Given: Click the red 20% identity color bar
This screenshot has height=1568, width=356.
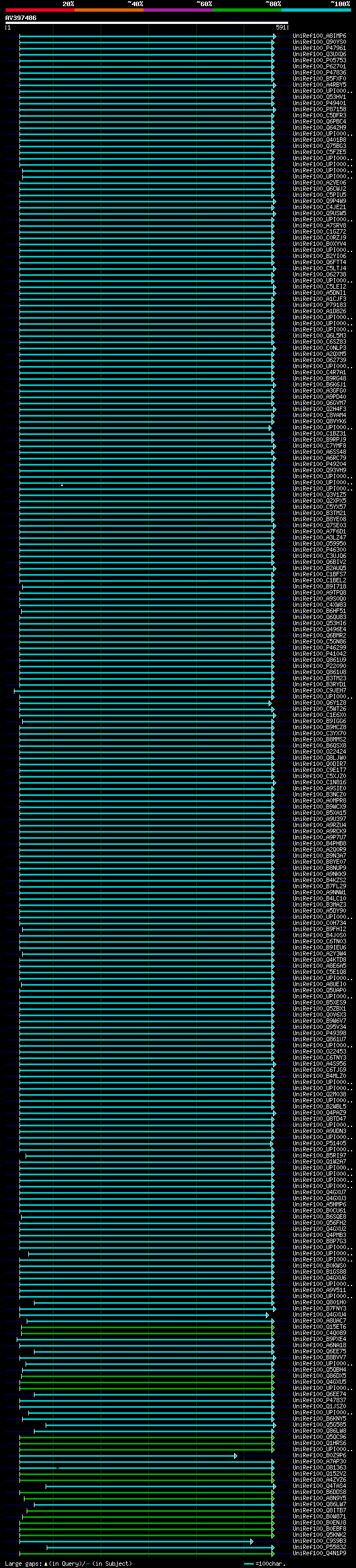Looking at the screenshot, I should (x=39, y=11).
